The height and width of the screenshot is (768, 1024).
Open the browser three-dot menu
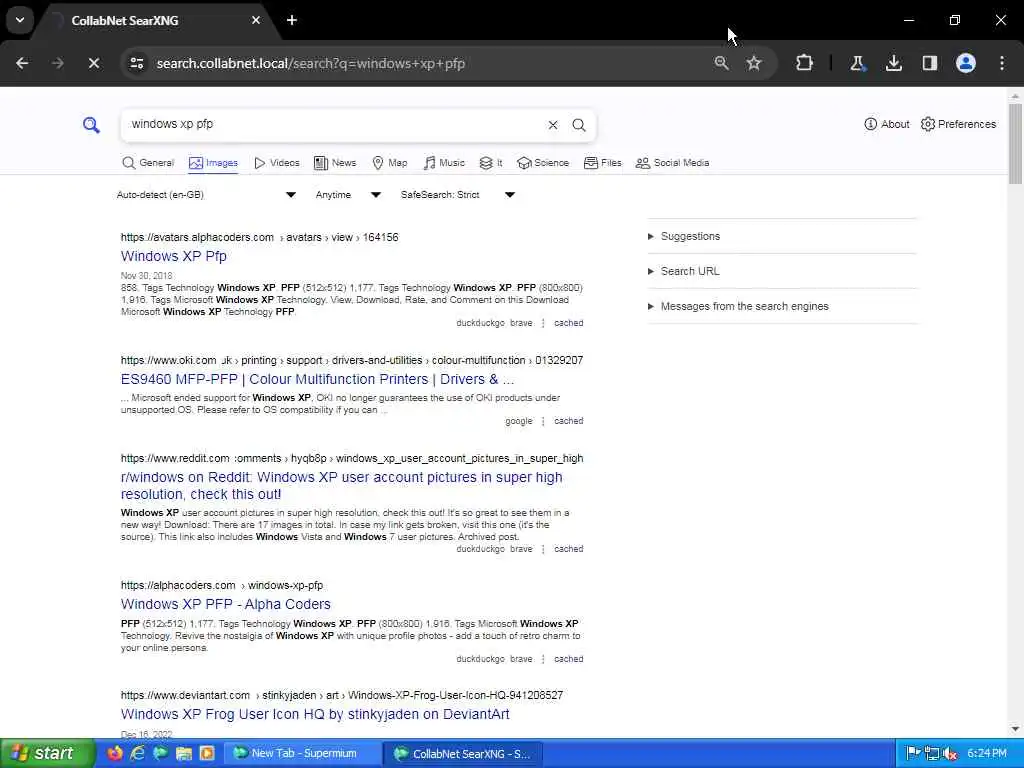(x=1002, y=63)
